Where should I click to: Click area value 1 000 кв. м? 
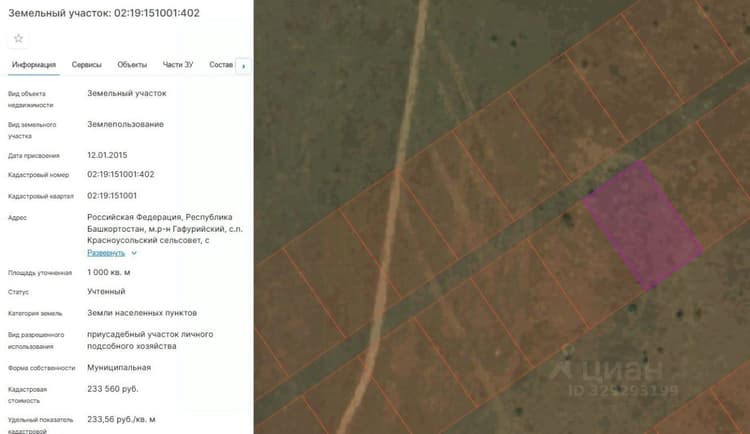[x=109, y=272]
